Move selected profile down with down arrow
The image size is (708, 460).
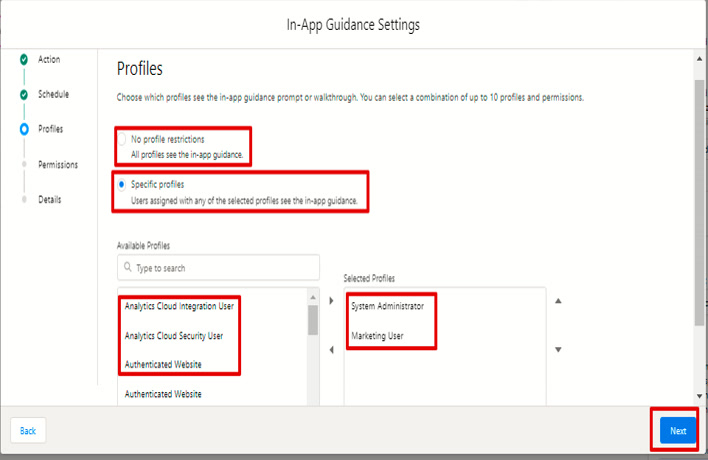[x=558, y=349]
